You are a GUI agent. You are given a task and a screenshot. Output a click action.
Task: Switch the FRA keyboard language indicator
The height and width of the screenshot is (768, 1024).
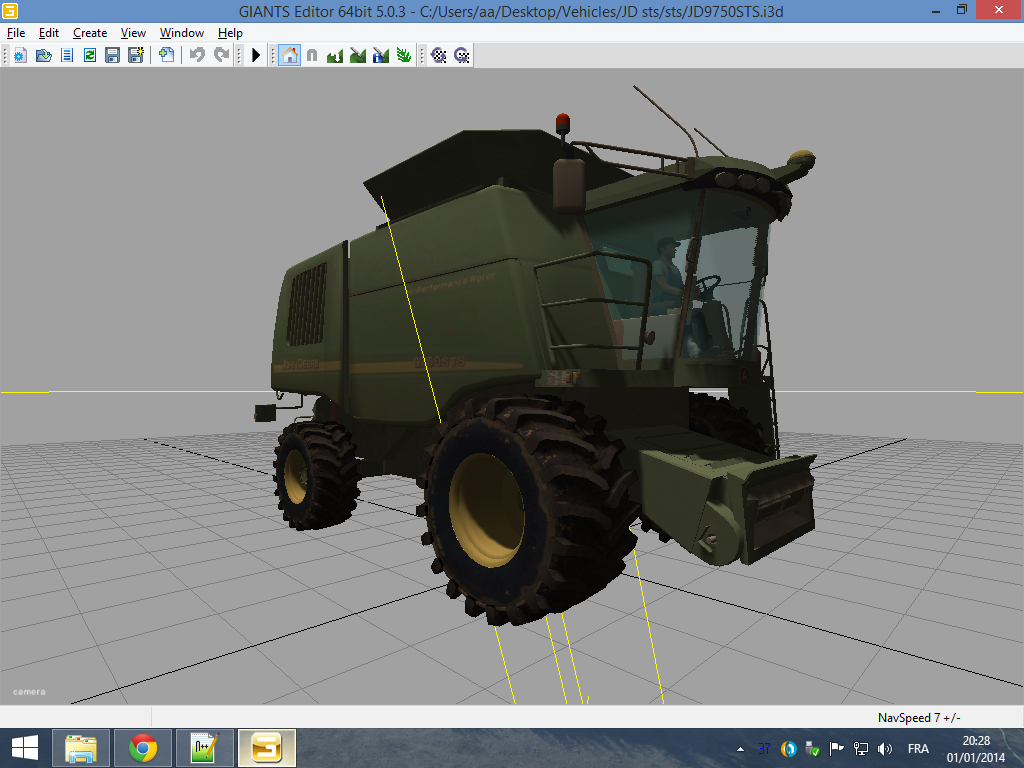[918, 749]
